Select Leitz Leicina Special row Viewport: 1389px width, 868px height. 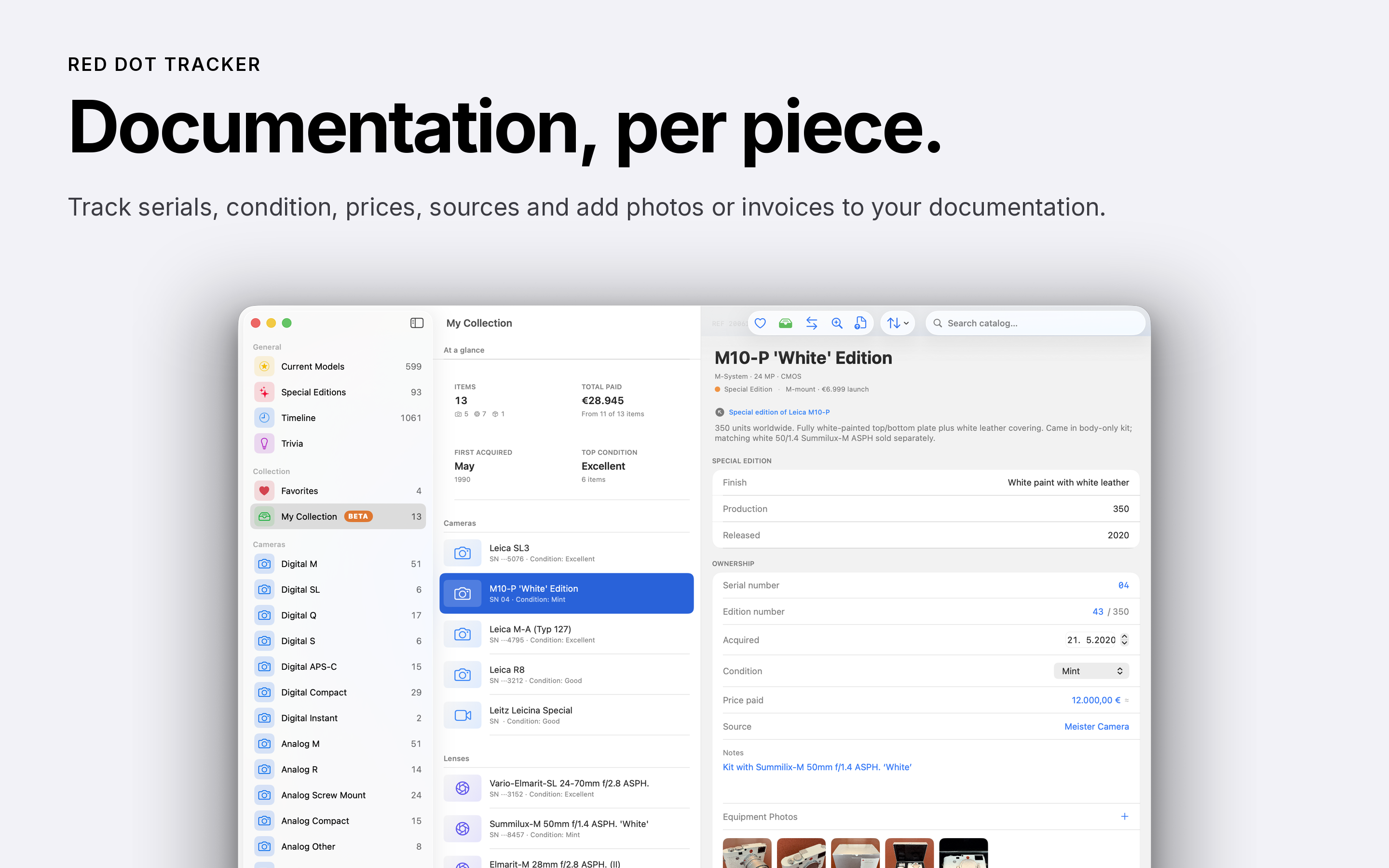coord(567,715)
